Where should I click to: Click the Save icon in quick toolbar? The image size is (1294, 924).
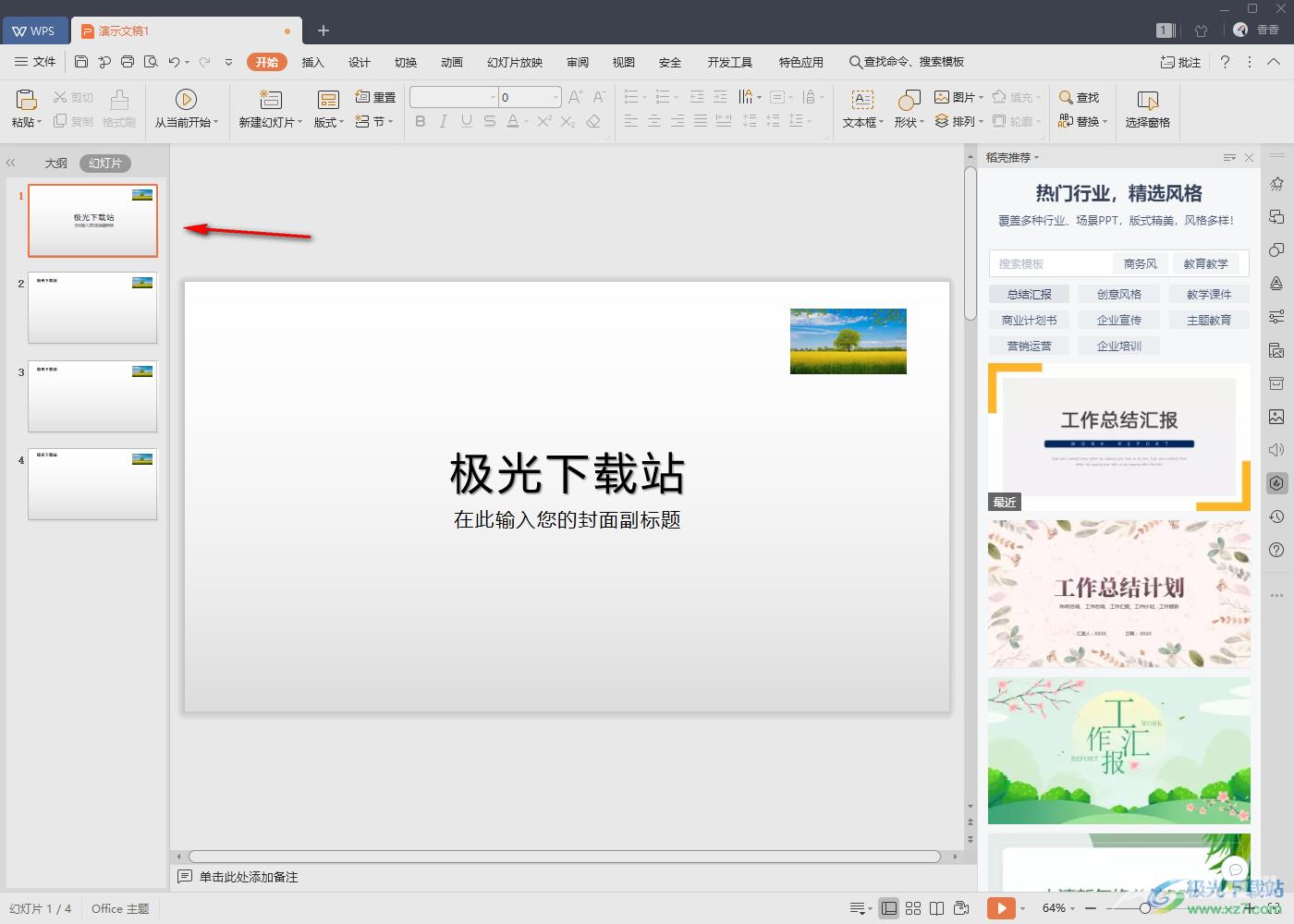coord(81,62)
